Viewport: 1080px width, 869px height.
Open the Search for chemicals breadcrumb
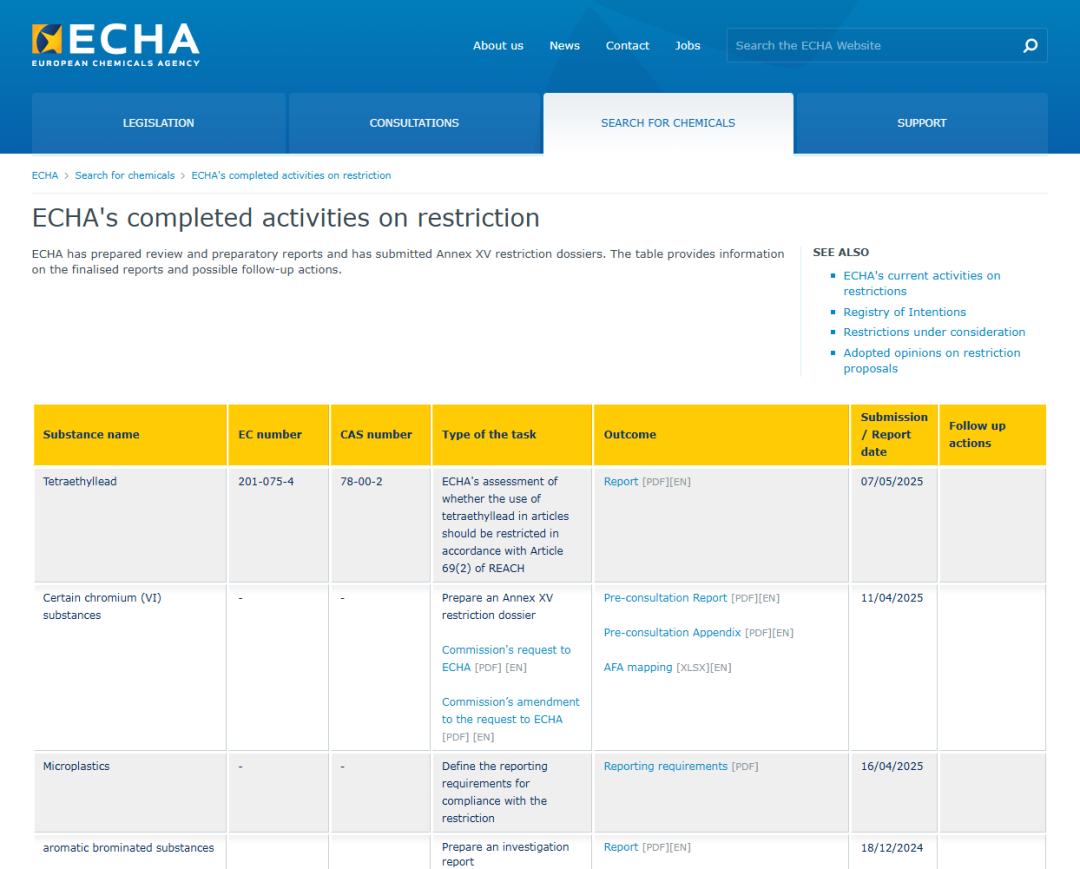click(124, 175)
